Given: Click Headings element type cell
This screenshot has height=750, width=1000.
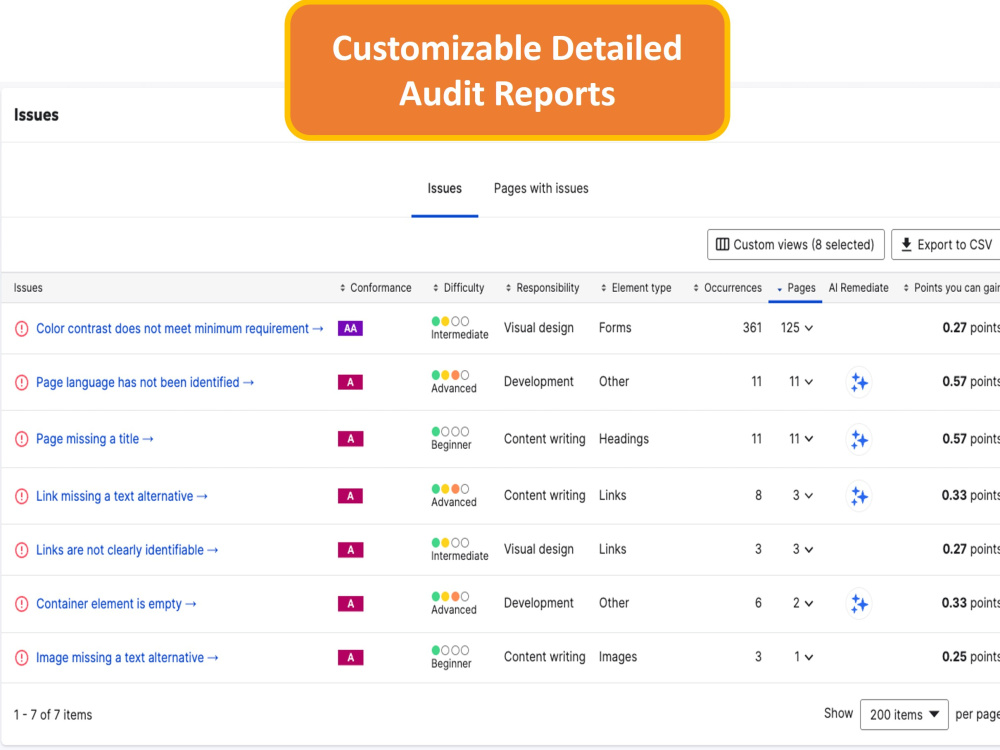Looking at the screenshot, I should [624, 439].
